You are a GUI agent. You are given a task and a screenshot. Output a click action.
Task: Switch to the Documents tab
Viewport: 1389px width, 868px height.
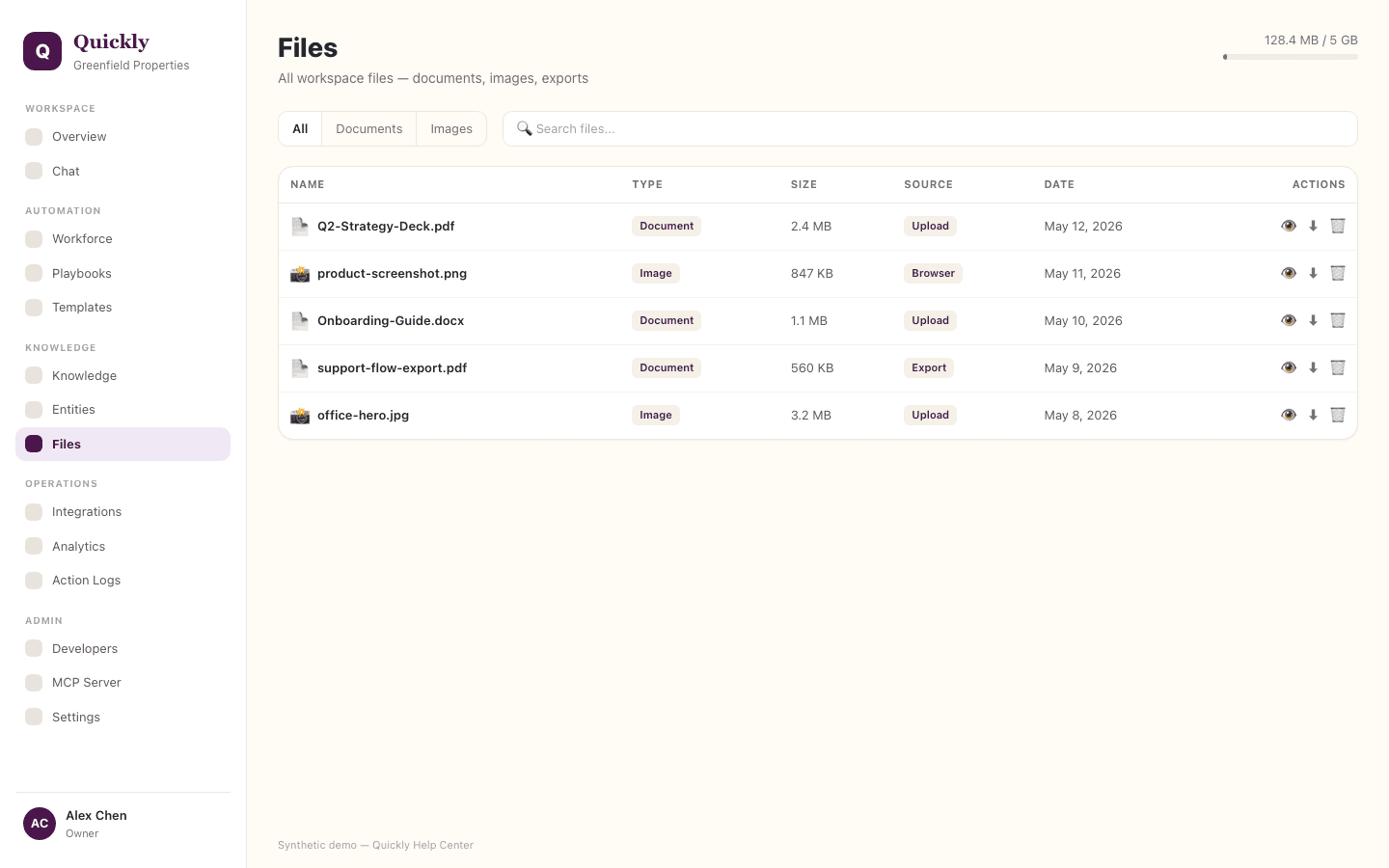369,128
